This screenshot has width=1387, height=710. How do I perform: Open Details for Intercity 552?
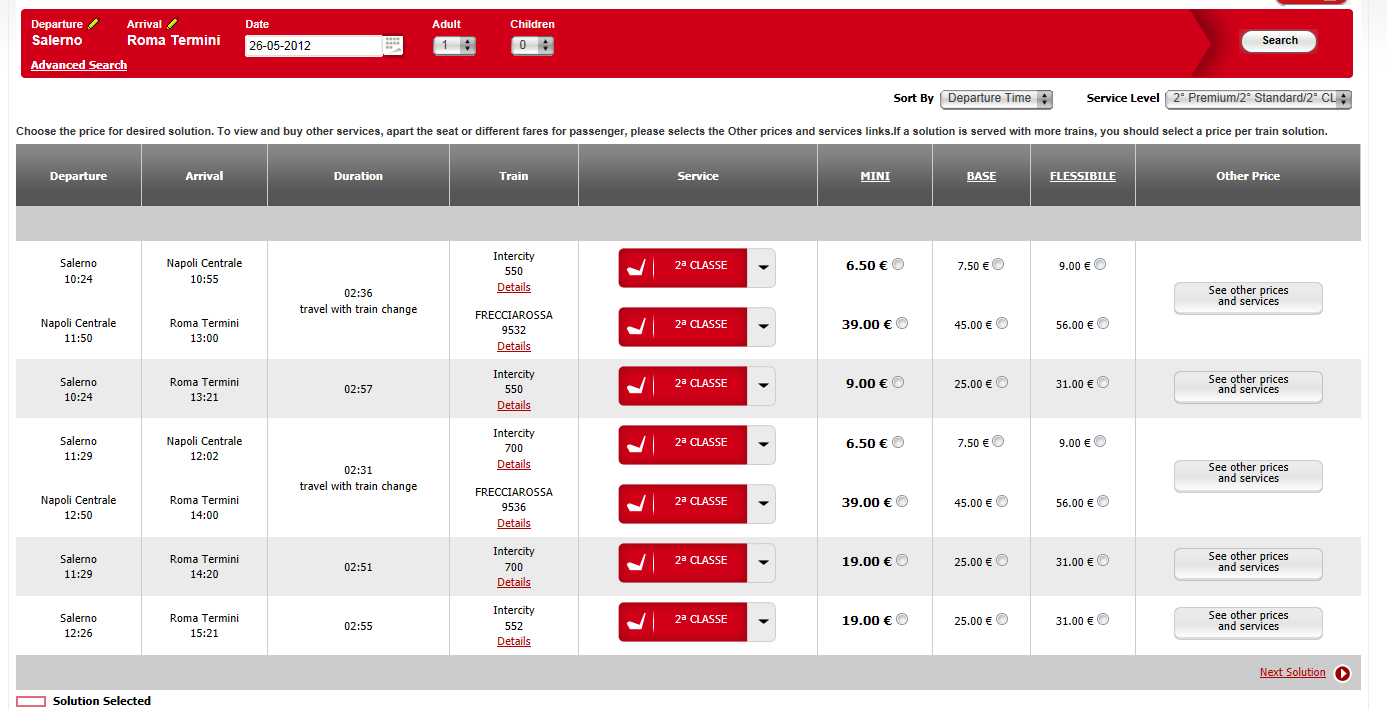point(514,641)
